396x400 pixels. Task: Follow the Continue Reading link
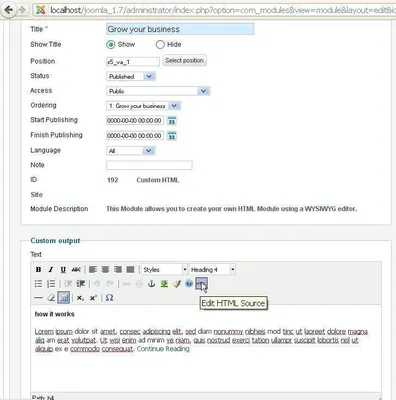tap(163, 349)
